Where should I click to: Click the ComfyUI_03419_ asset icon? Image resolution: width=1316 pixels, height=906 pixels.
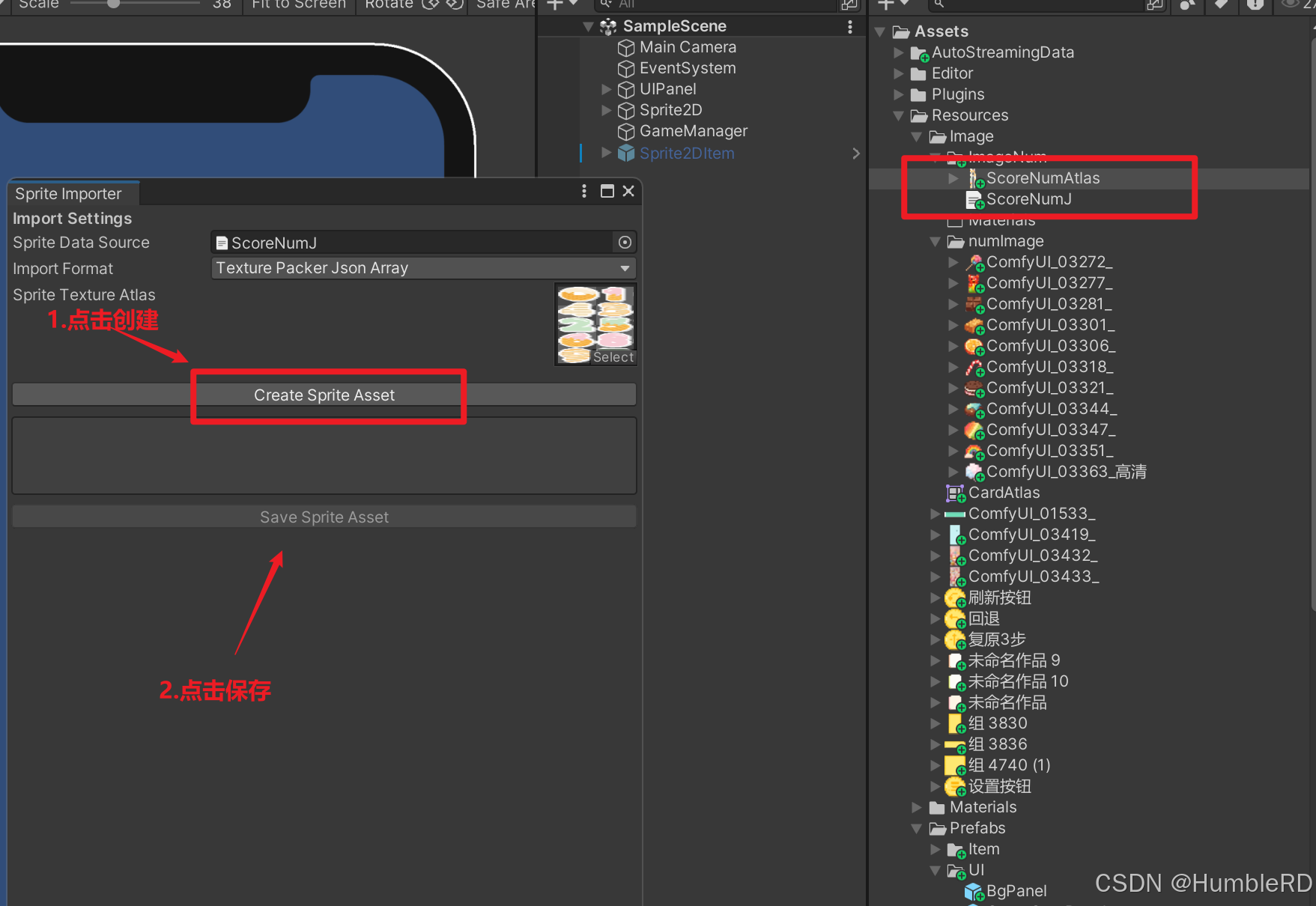coord(956,535)
